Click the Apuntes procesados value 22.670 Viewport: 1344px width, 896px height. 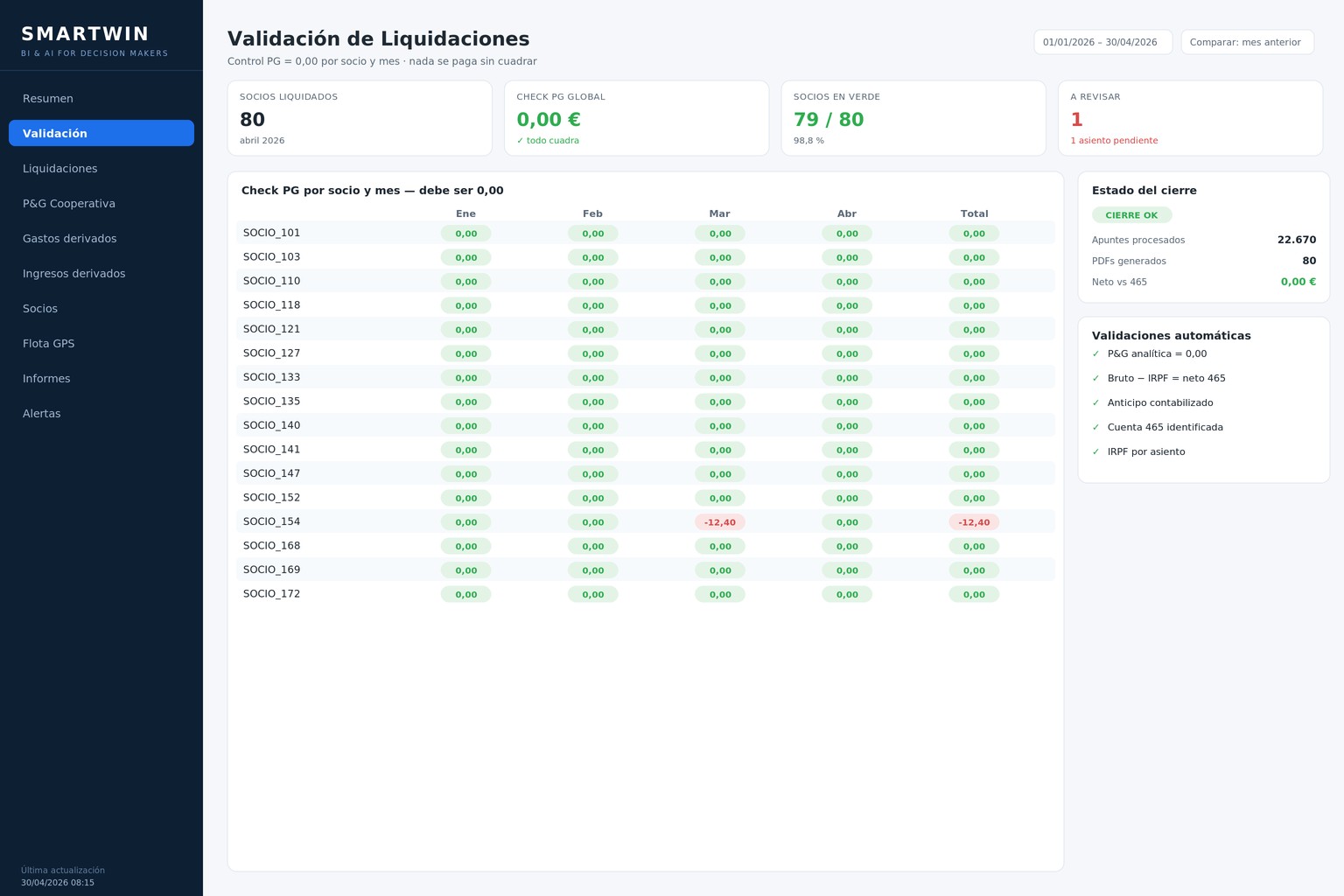(x=1297, y=240)
